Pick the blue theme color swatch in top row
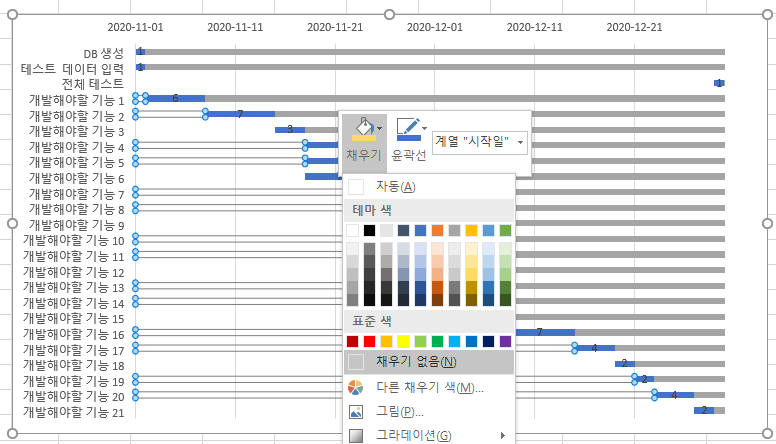776x444 pixels. point(420,230)
